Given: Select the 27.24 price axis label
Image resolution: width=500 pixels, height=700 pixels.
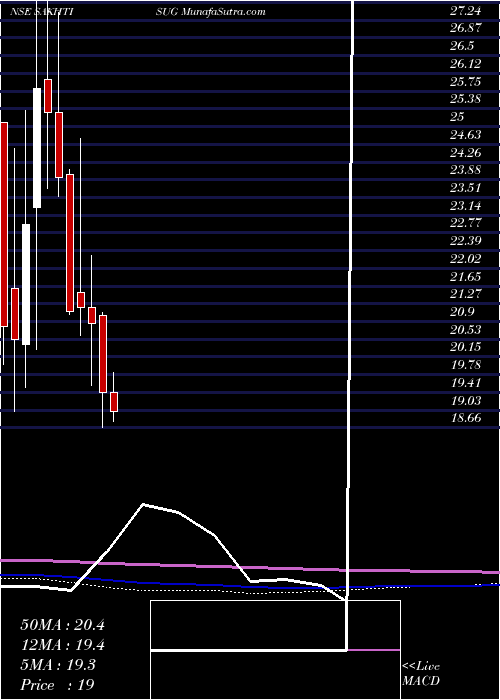Looking at the screenshot, I should click(x=466, y=11).
